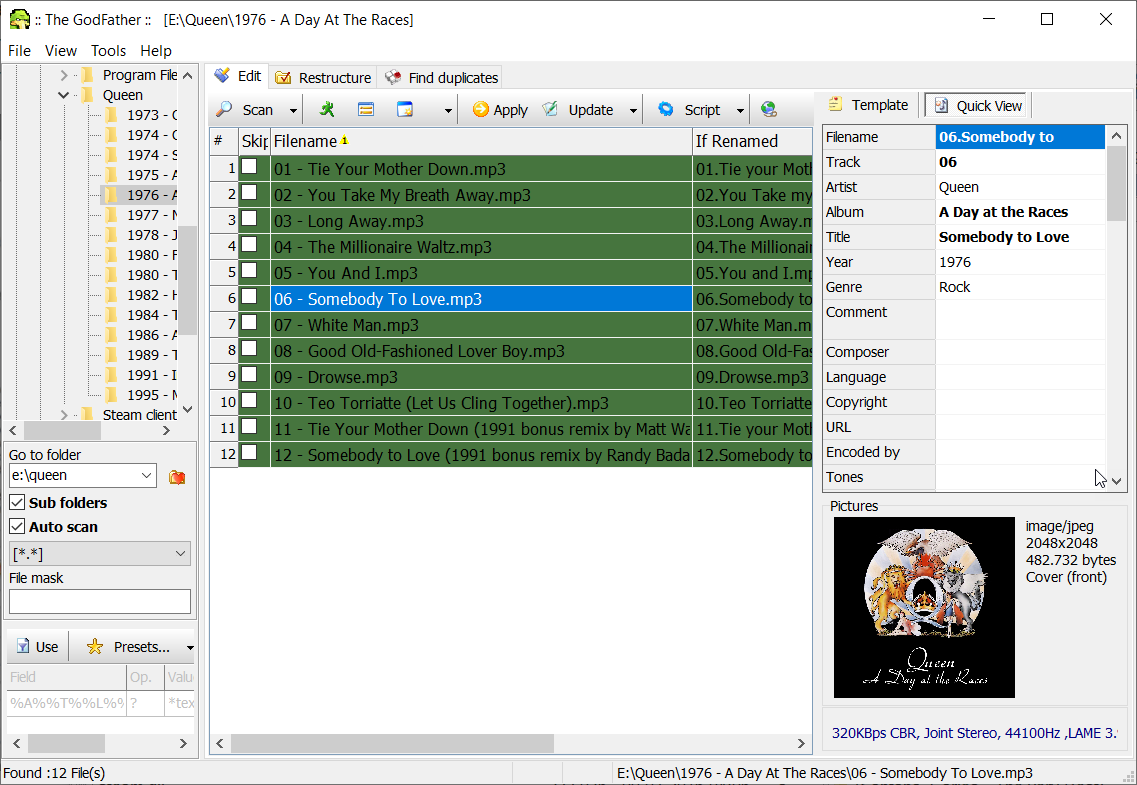The width and height of the screenshot is (1137, 785).
Task: Click the orange card toolbar icon
Action: 366,109
